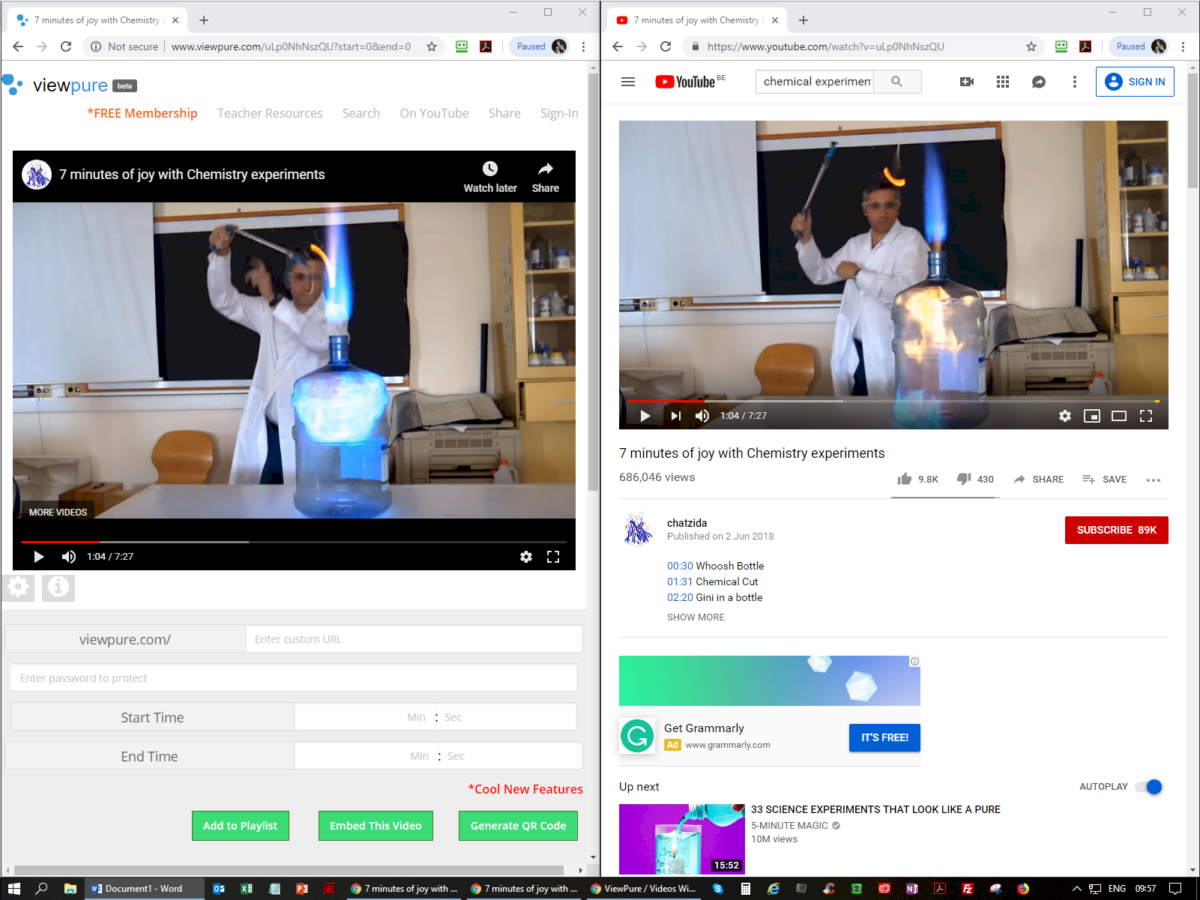Open the ViewPure video settings gear
The height and width of the screenshot is (900, 1200).
526,557
